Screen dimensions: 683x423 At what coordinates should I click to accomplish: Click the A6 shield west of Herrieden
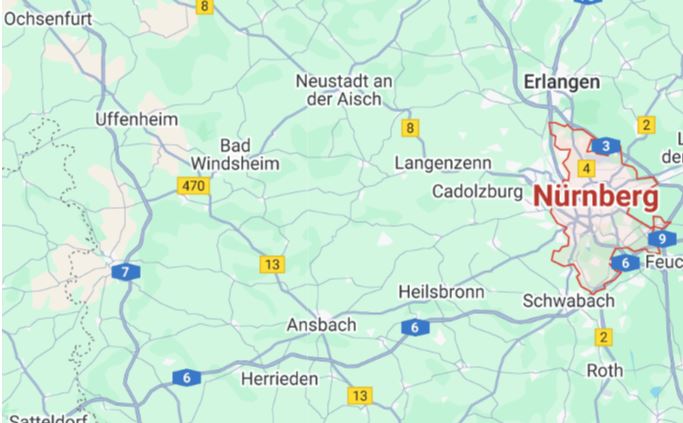[x=187, y=378]
